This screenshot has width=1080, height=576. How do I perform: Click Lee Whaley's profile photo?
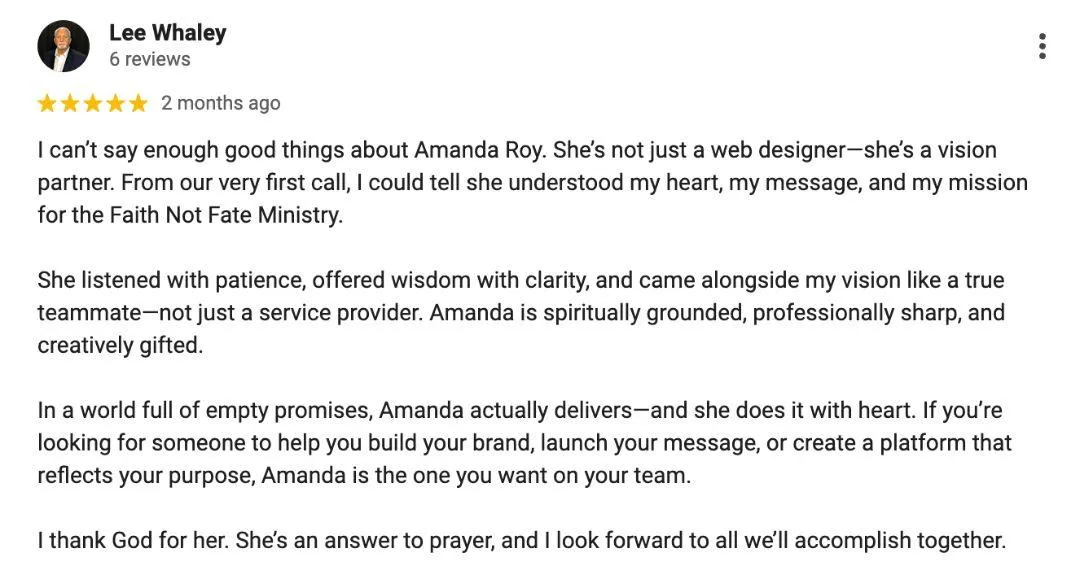[x=63, y=46]
